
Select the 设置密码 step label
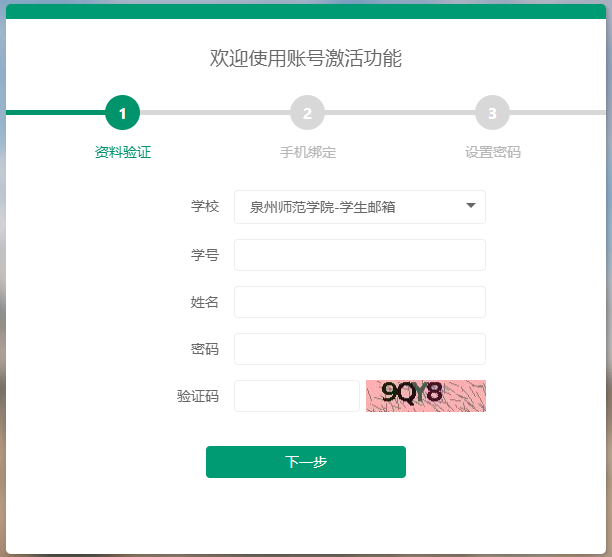click(492, 153)
